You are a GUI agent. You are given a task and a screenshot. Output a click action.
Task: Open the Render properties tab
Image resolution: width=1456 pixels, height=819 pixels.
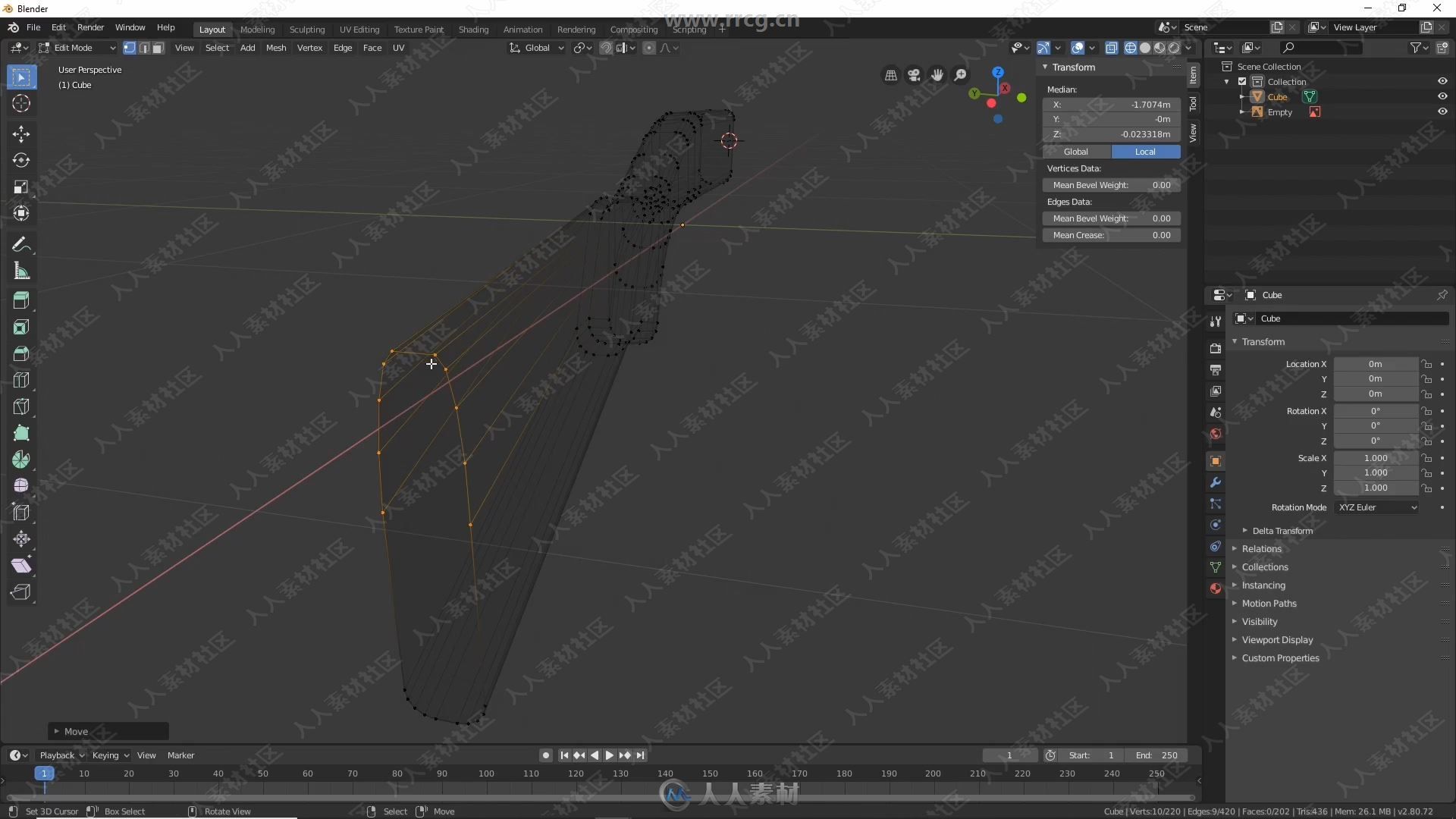(x=1216, y=349)
